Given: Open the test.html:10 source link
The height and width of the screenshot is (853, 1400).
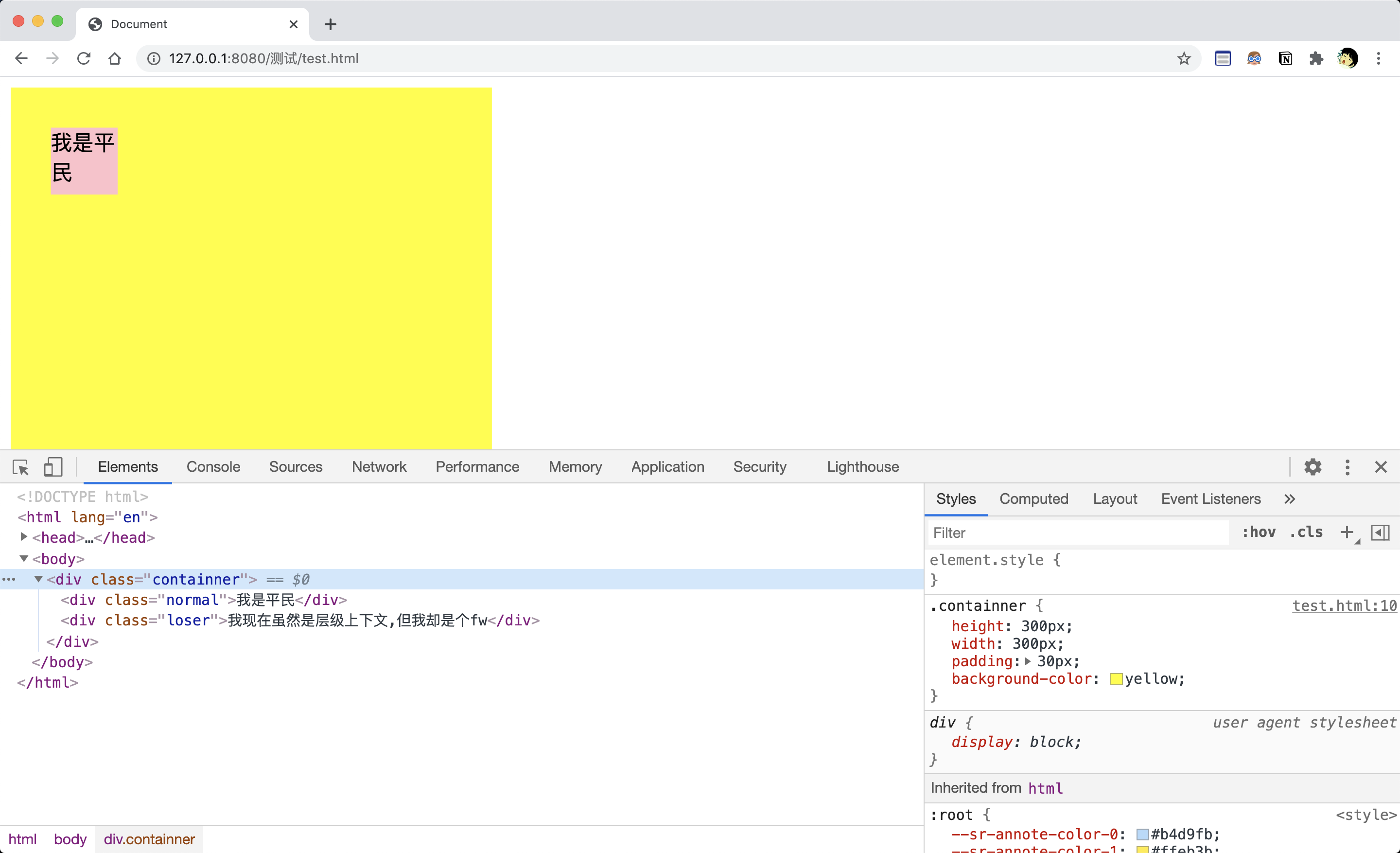Looking at the screenshot, I should coord(1344,606).
